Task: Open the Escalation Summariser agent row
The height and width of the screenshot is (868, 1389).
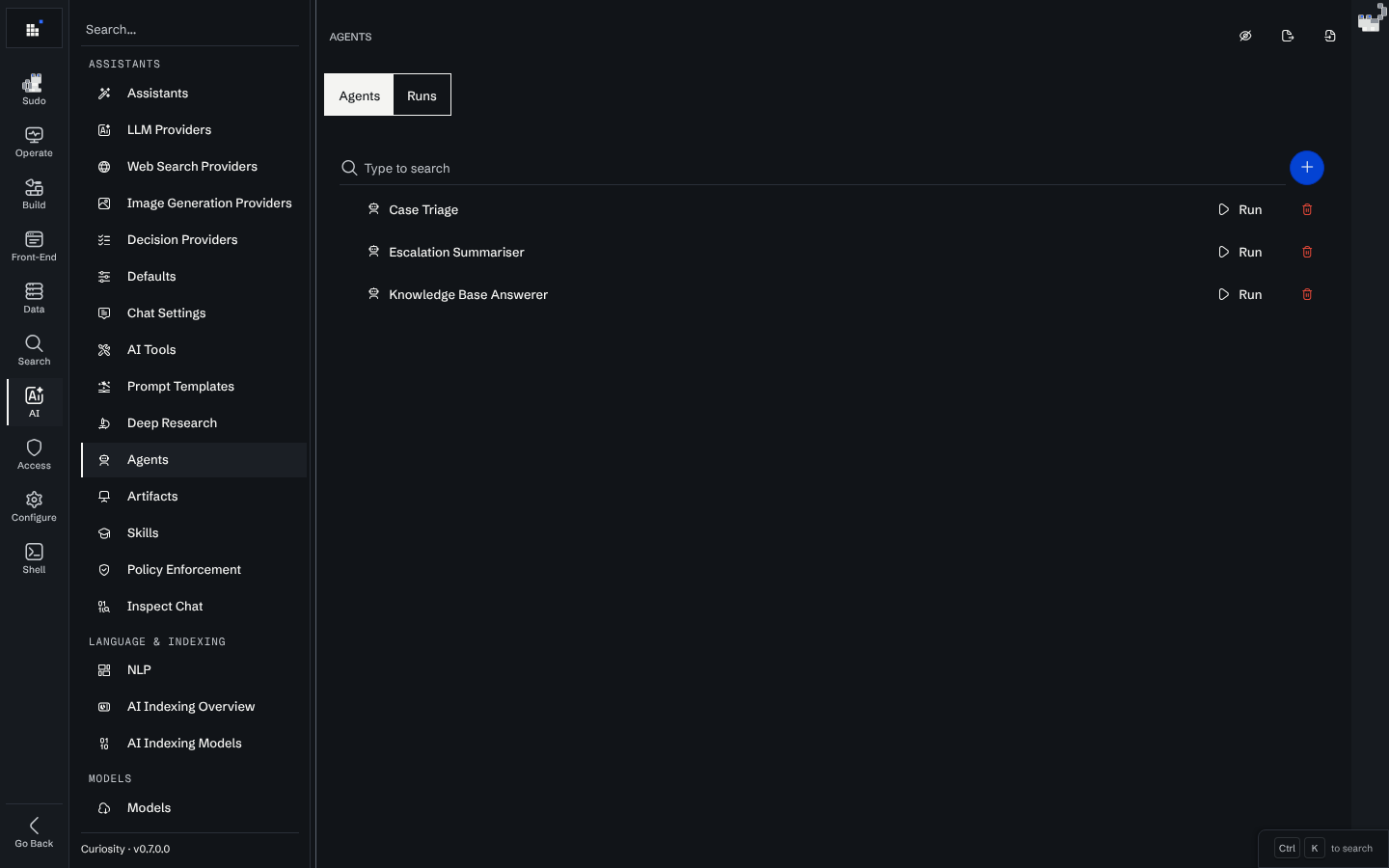Action: pyautogui.click(x=831, y=252)
